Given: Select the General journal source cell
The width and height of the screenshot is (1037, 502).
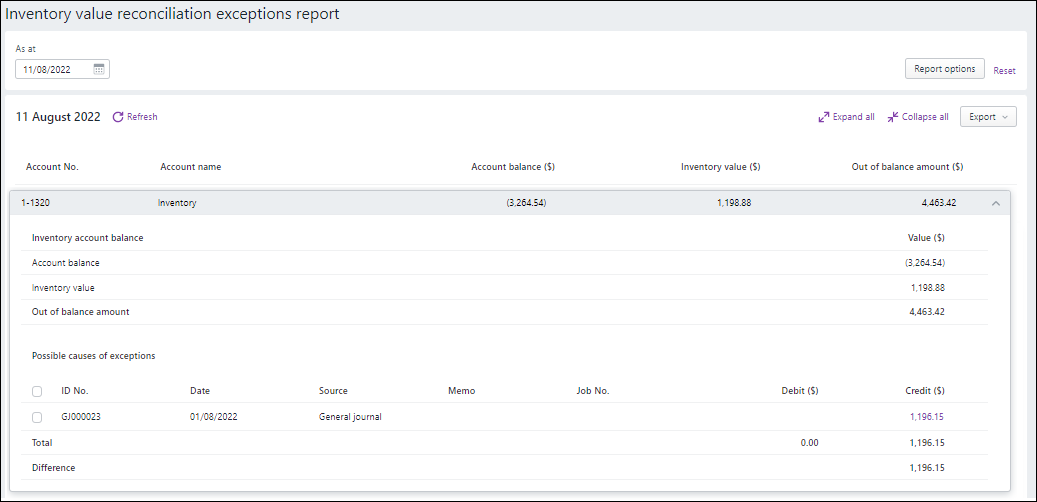Looking at the screenshot, I should pyautogui.click(x=350, y=417).
